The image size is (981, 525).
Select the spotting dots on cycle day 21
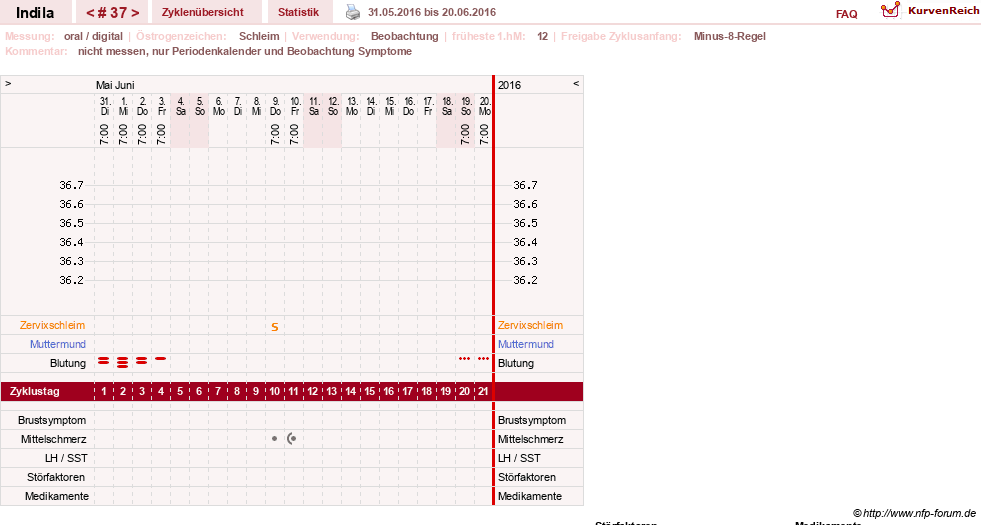click(484, 359)
